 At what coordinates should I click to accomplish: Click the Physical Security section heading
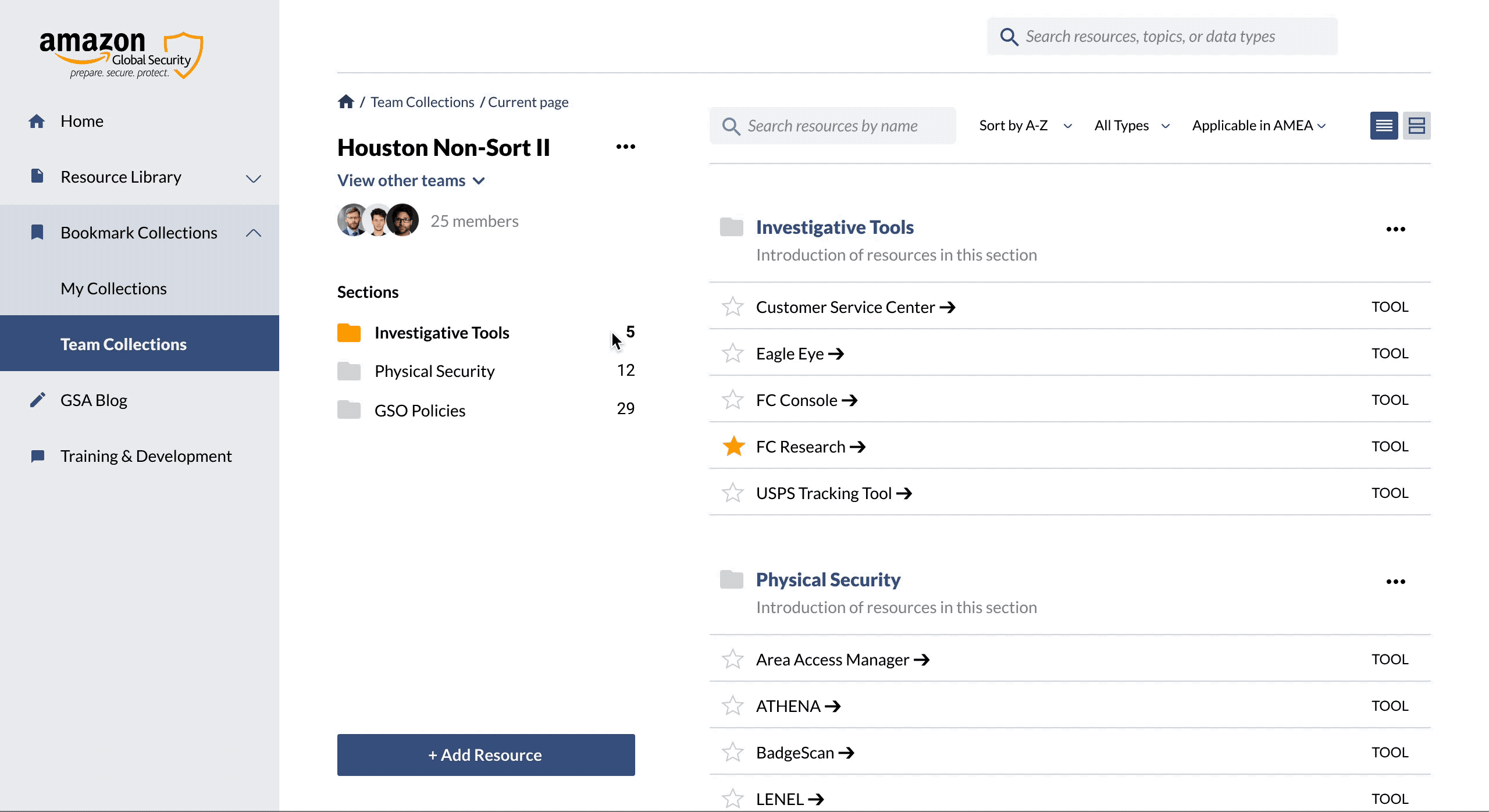point(828,579)
